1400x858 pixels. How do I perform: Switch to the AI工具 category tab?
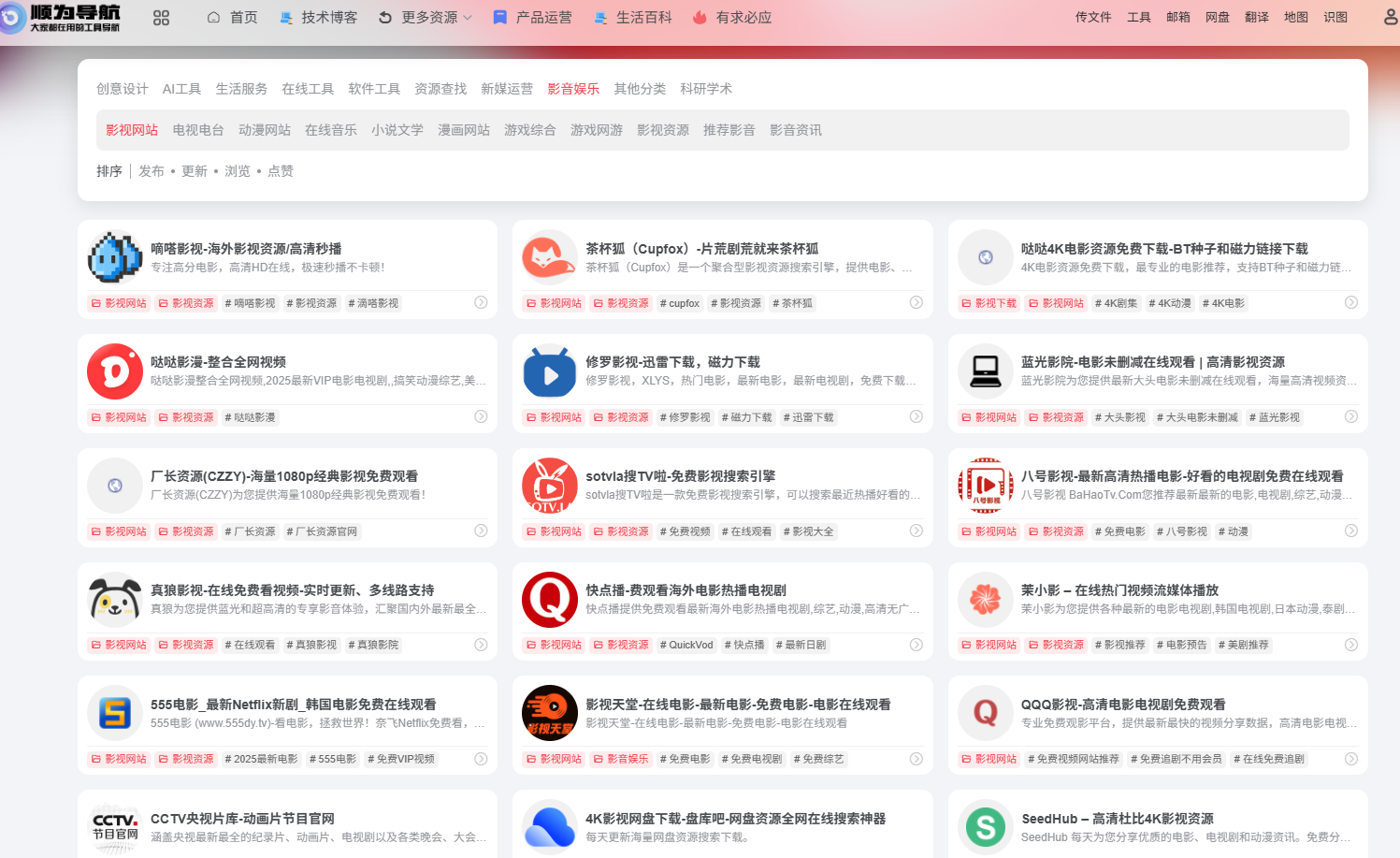click(x=180, y=89)
